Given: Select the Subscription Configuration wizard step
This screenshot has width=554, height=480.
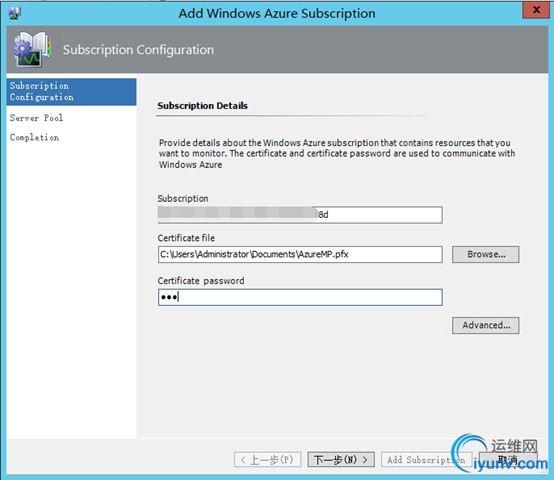Looking at the screenshot, I should pos(71,91).
